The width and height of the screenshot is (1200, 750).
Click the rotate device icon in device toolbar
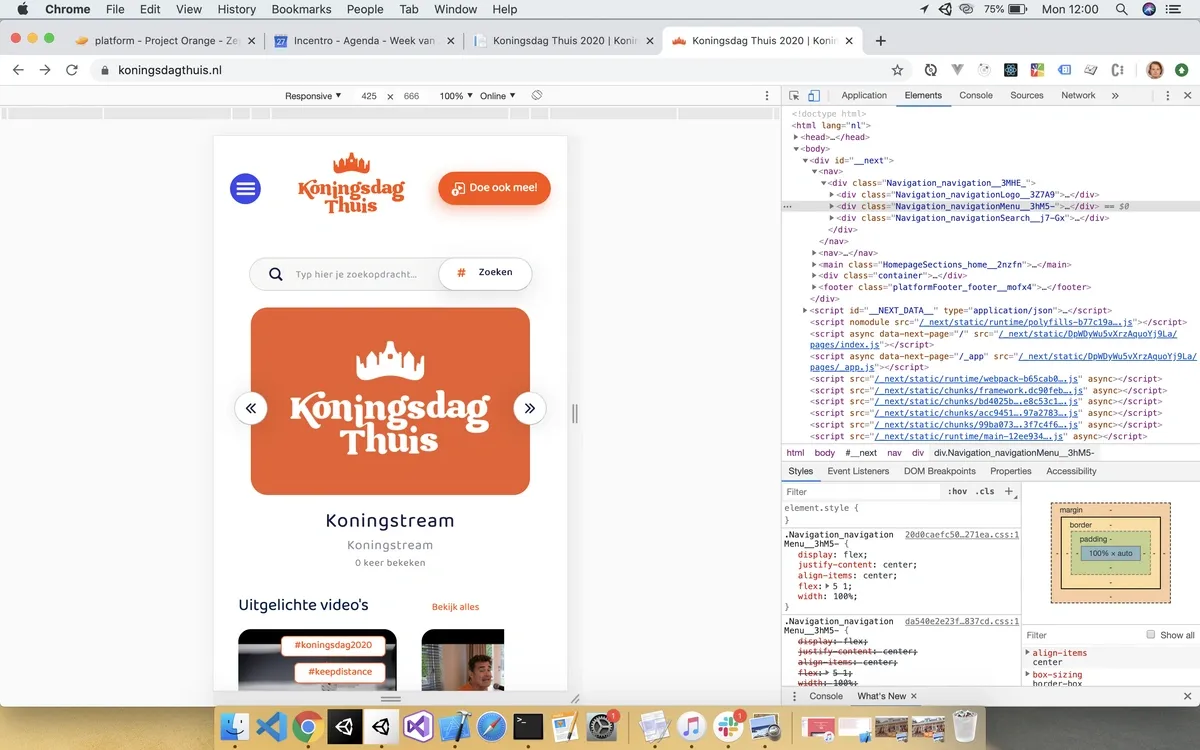537,96
